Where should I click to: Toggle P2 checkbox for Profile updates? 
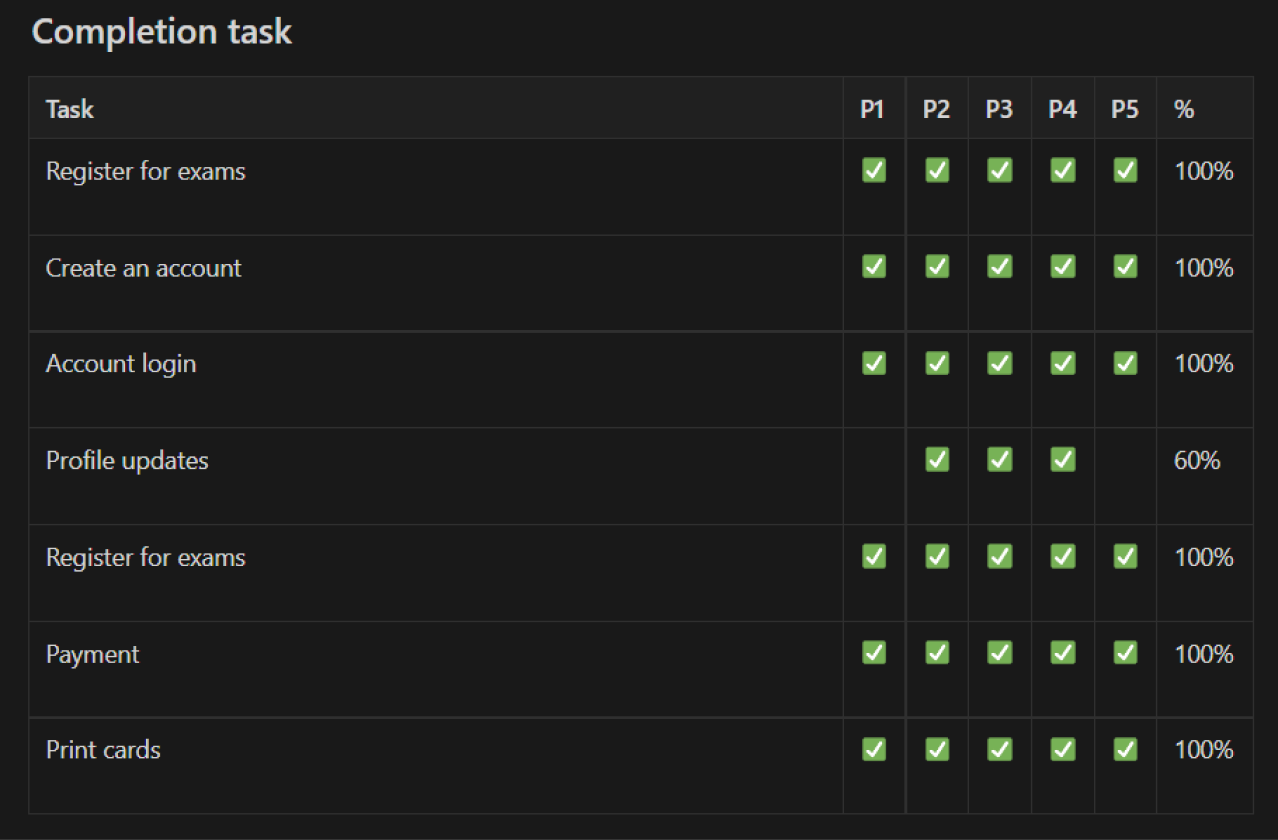pyautogui.click(x=937, y=460)
